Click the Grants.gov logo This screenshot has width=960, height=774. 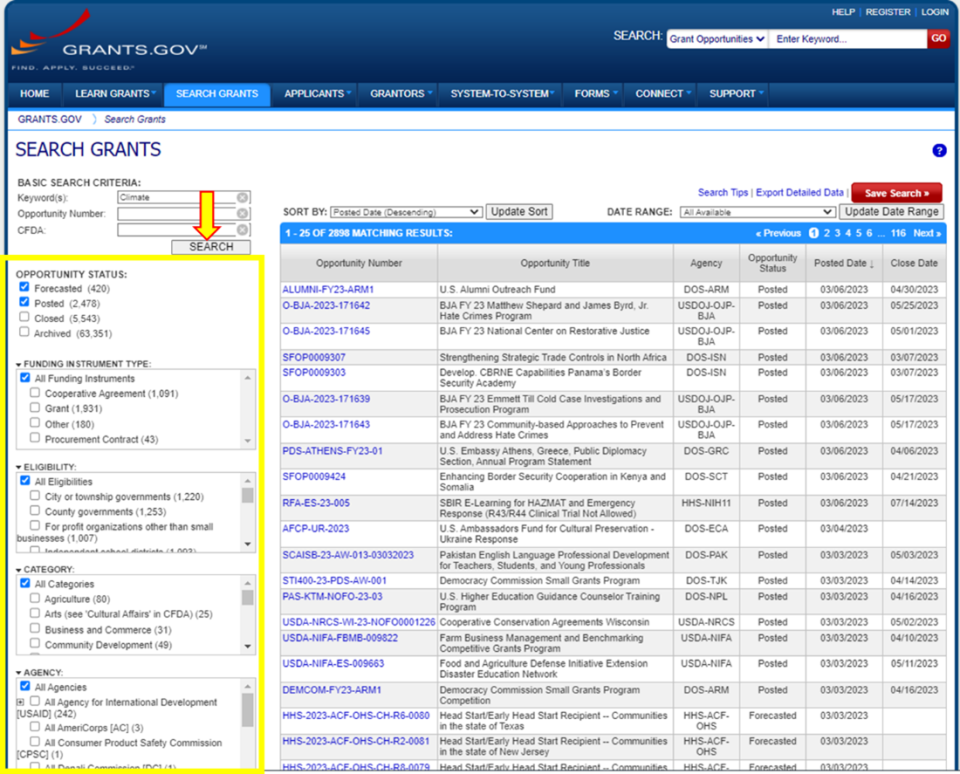tap(108, 42)
